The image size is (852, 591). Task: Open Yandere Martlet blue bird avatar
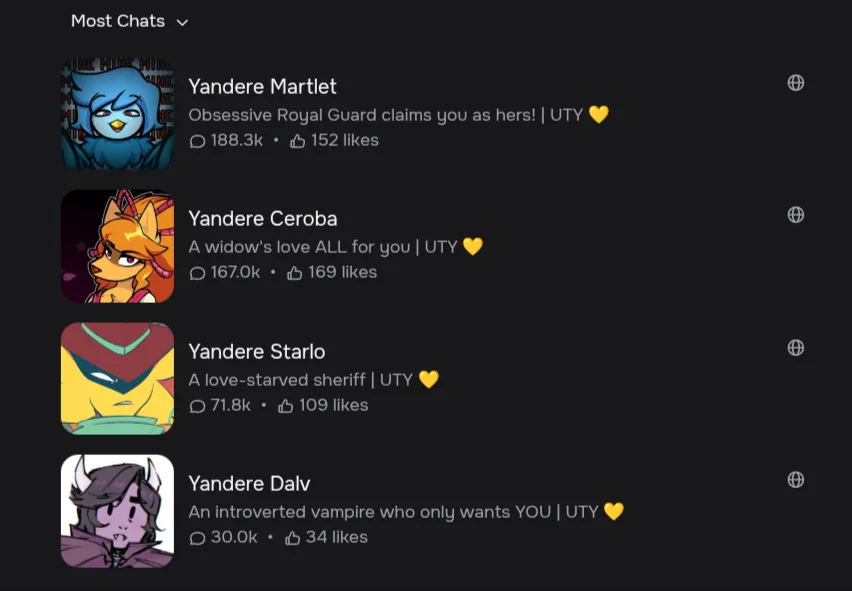(x=117, y=114)
